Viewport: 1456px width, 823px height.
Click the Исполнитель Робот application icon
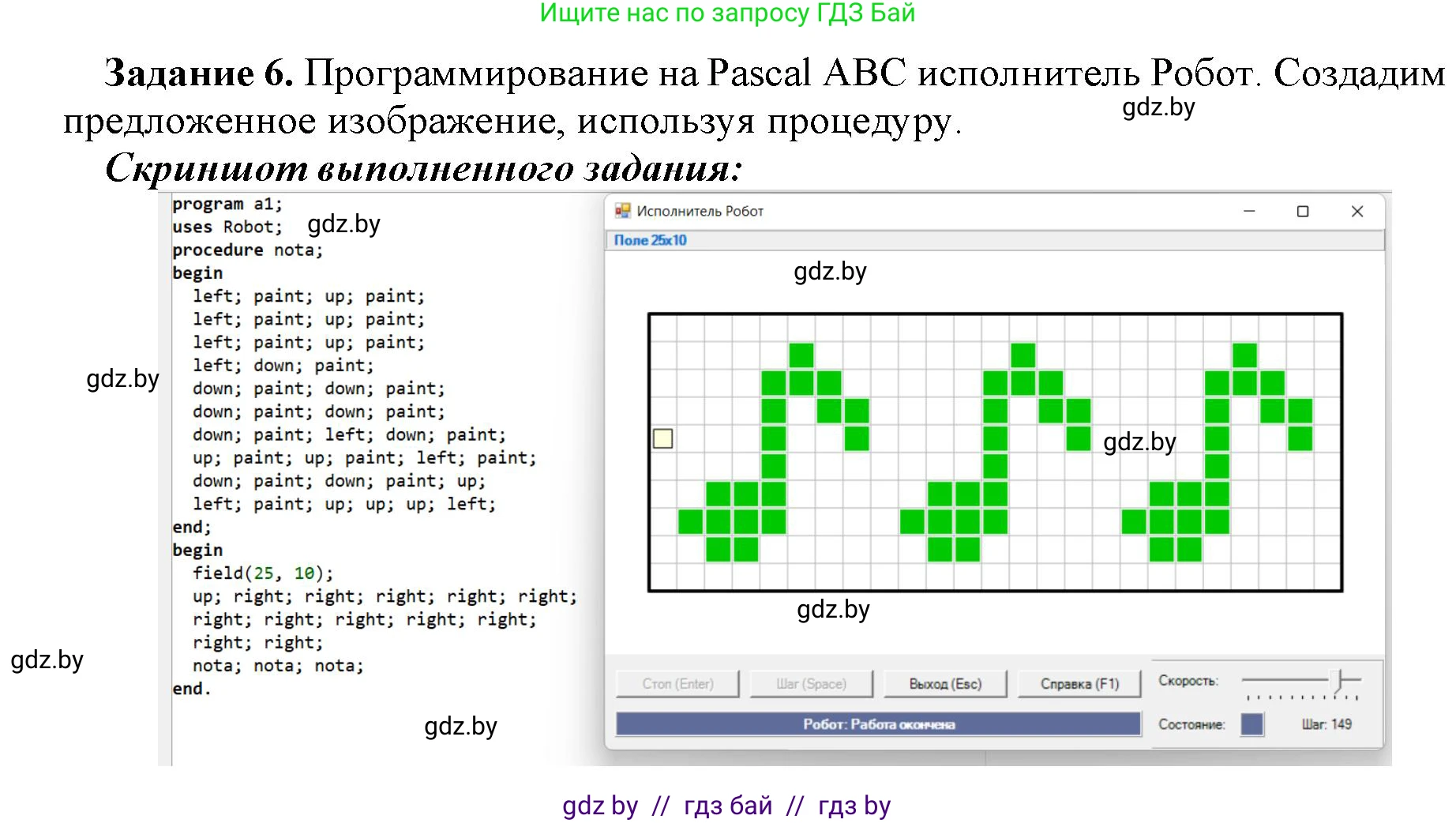point(624,211)
